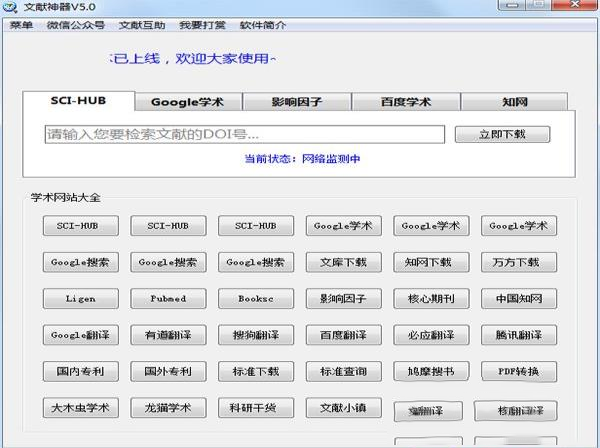Open the 万方下载 site button
600x448 pixels.
coord(519,262)
